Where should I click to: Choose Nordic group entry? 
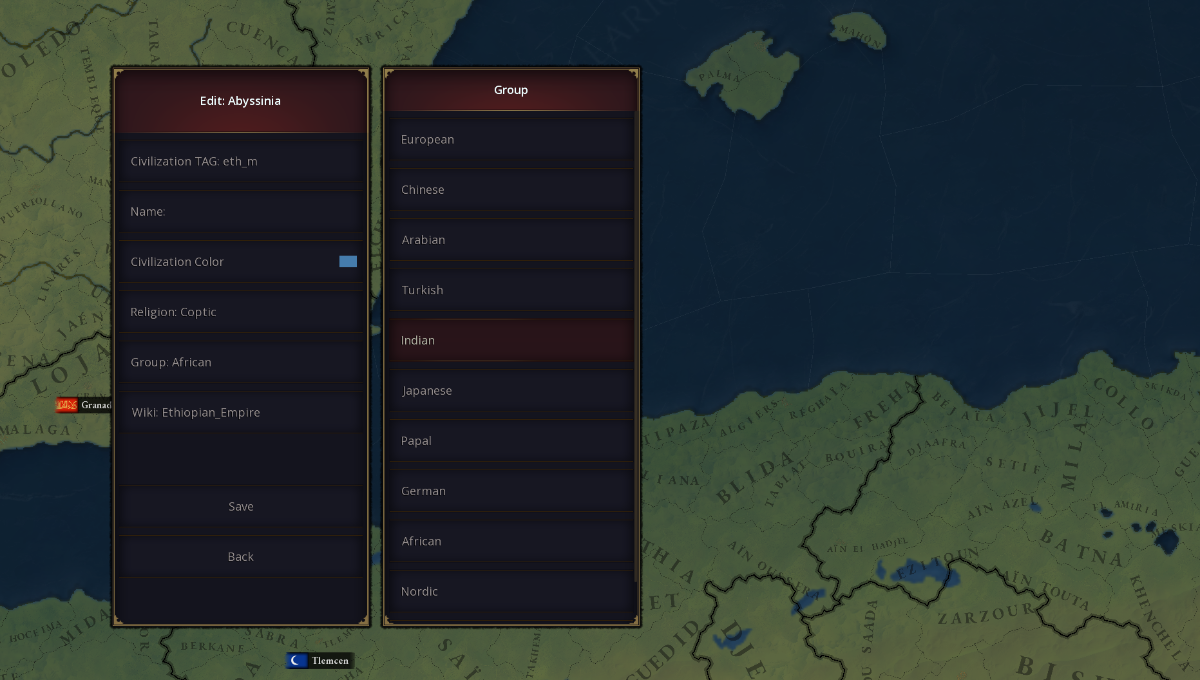pos(511,590)
